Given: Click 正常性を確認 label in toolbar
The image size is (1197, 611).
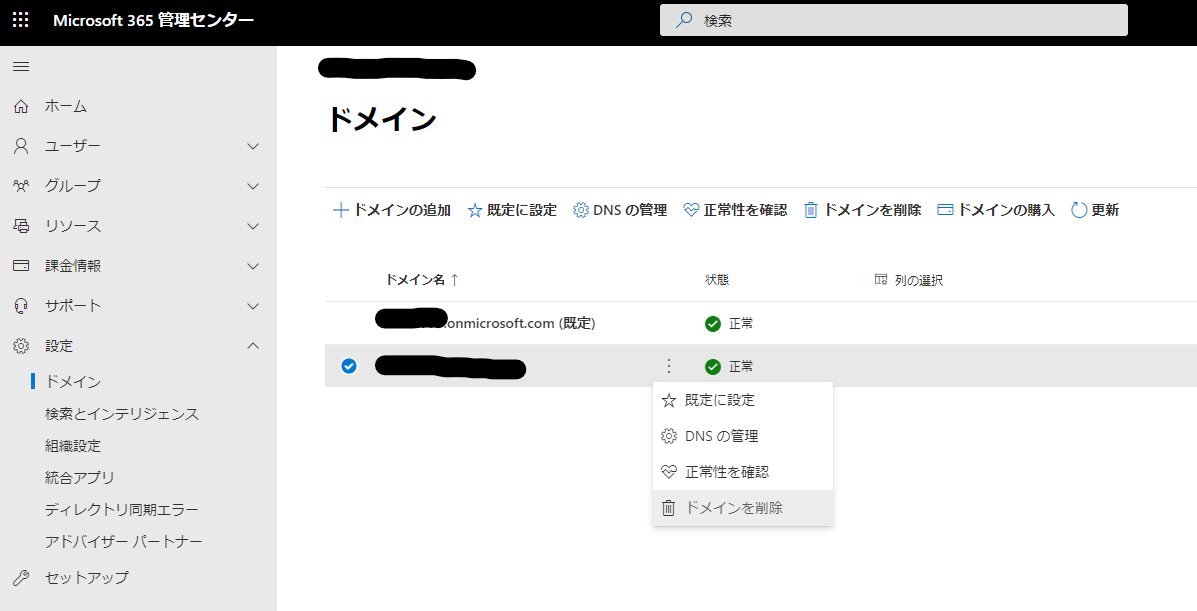Looking at the screenshot, I should click(x=745, y=210).
